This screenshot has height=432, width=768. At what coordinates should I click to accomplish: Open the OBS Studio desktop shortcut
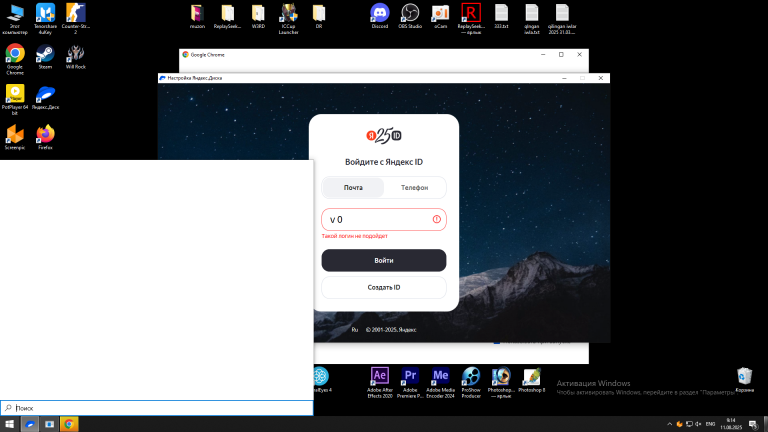[410, 17]
